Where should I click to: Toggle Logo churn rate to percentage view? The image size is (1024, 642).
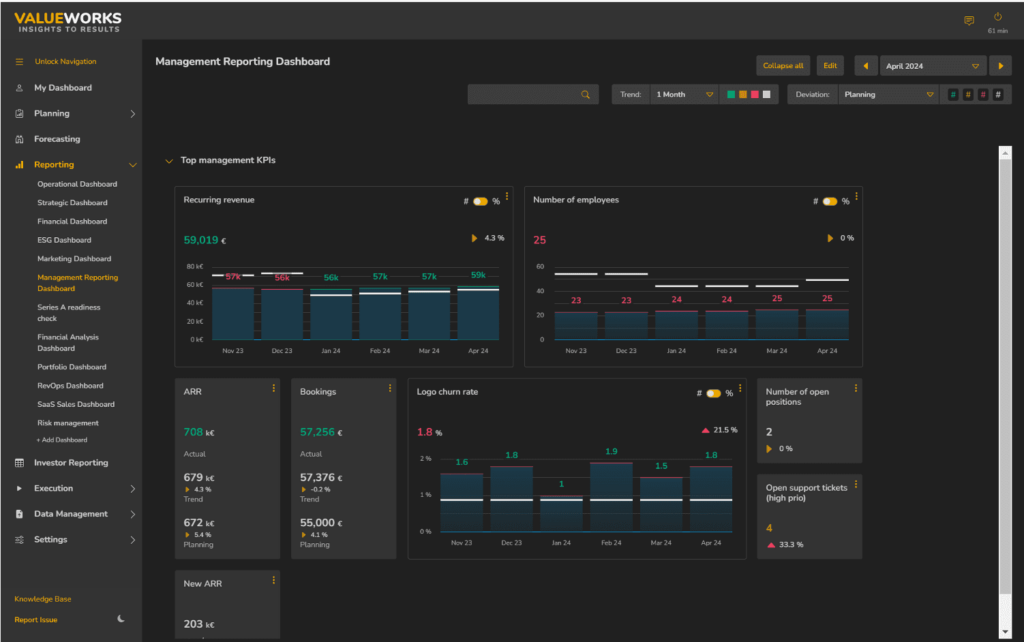coord(714,392)
